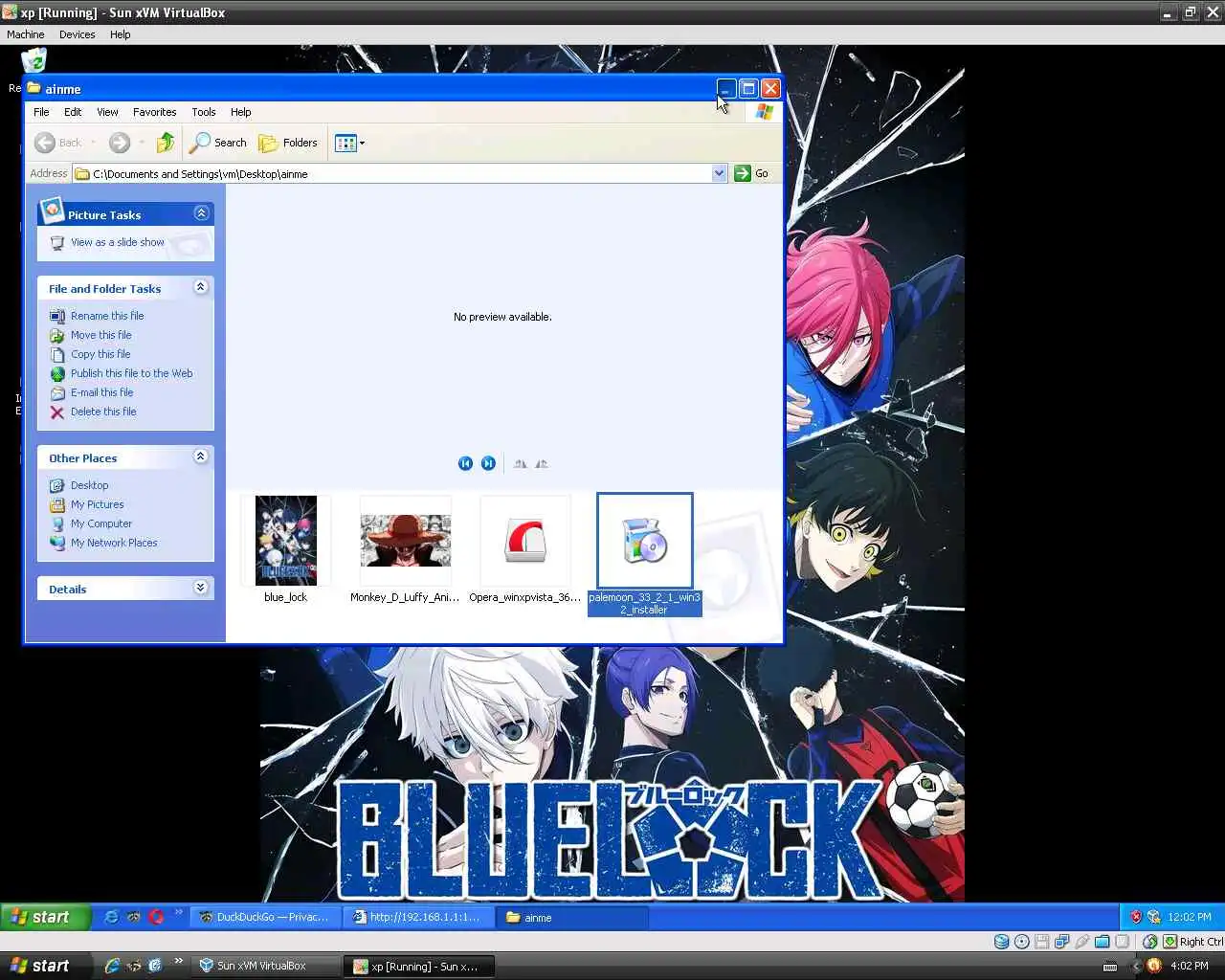This screenshot has width=1225, height=980.
Task: Open VirtualBox Help menu
Action: click(x=120, y=34)
